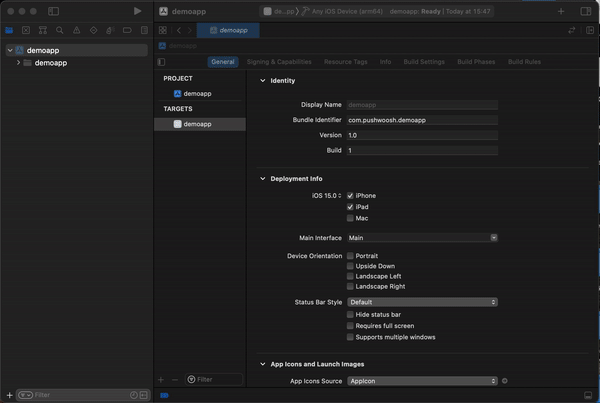The image size is (600, 403).
Task: Enable Portrait device orientation
Action: [x=350, y=256]
